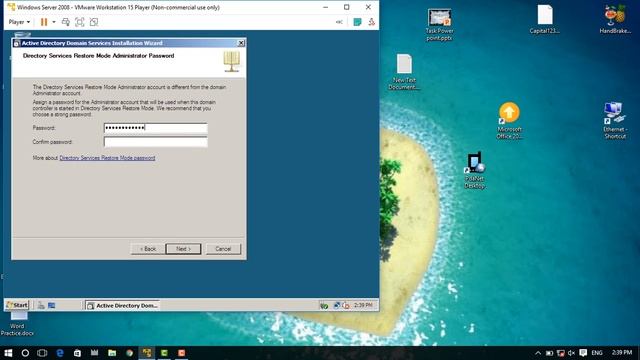Show hidden tray icons in host taskbar
The width and height of the screenshot is (640, 360).
538,353
